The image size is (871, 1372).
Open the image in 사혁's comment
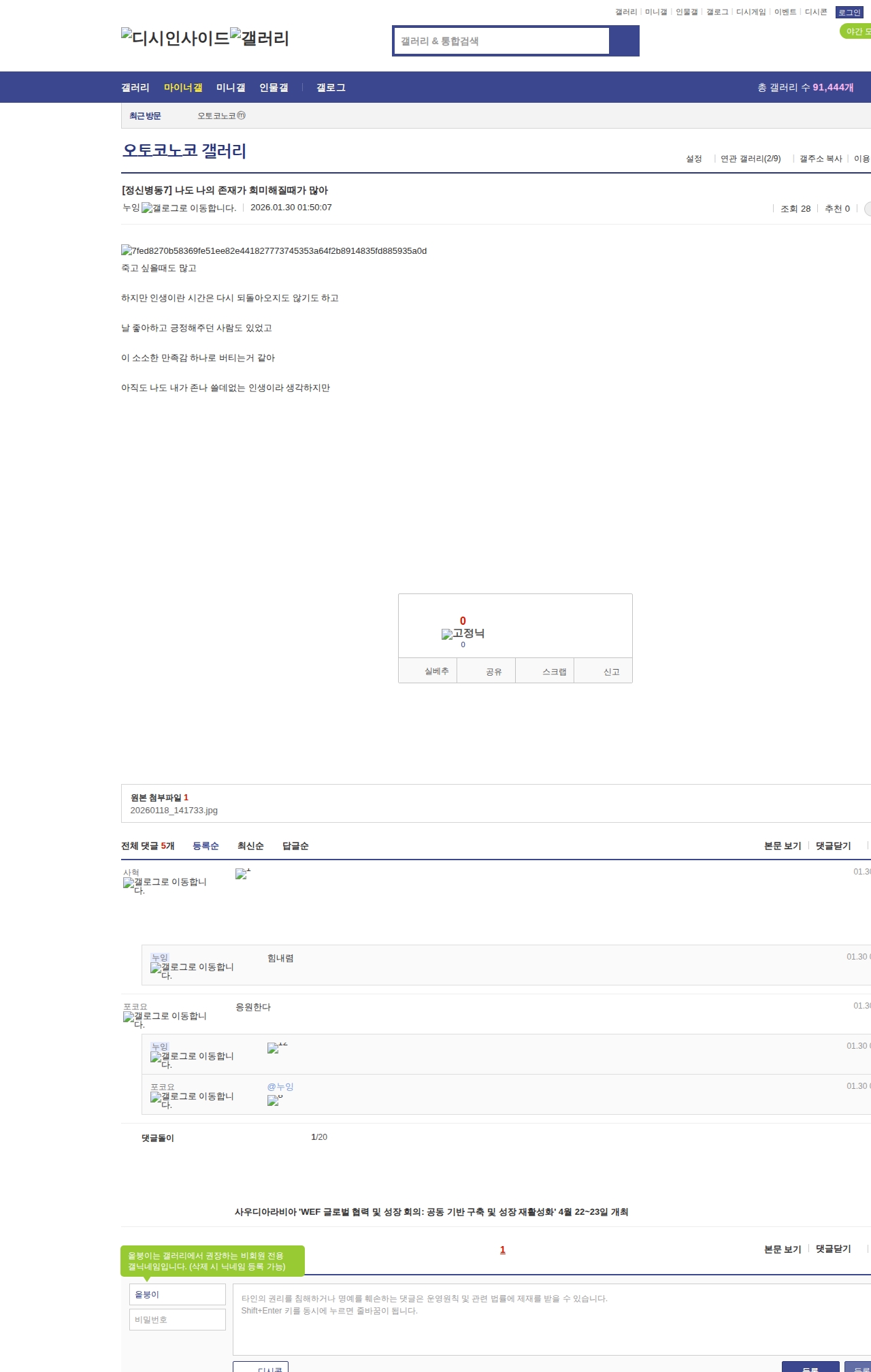[242, 874]
